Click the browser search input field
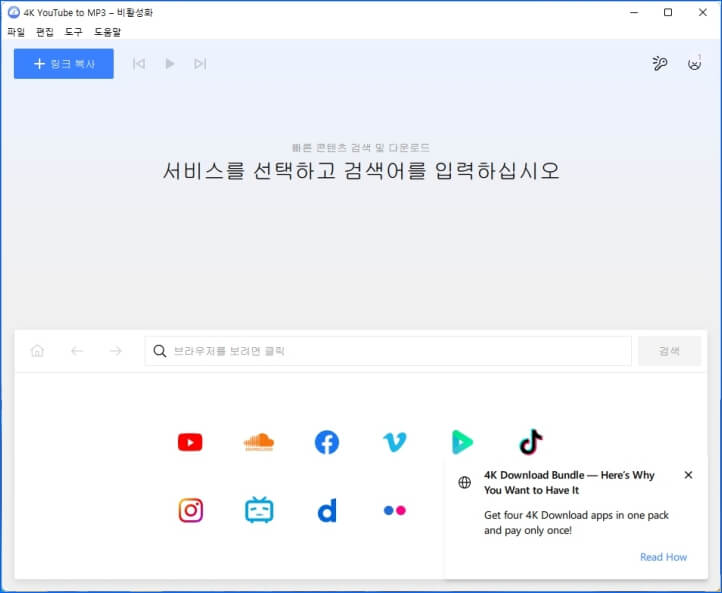This screenshot has height=593, width=722. (388, 351)
